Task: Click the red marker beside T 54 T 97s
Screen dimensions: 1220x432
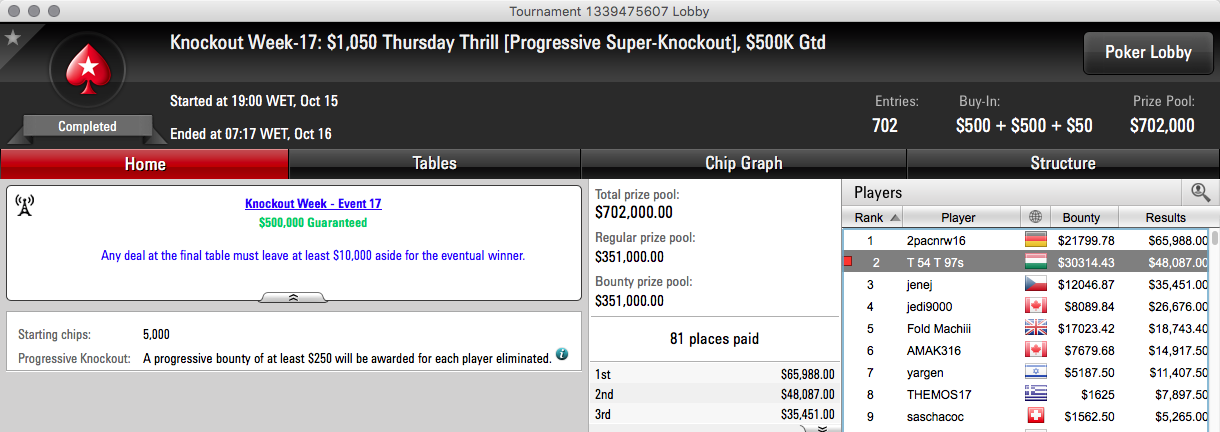Action: [x=848, y=263]
